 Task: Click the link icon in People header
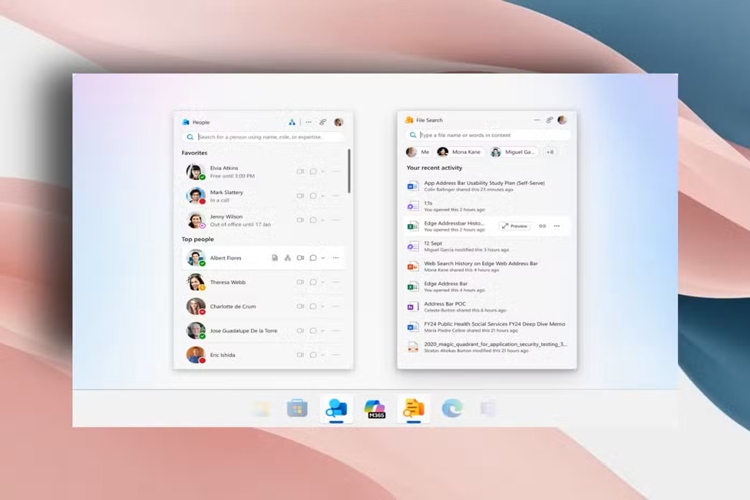tap(323, 122)
